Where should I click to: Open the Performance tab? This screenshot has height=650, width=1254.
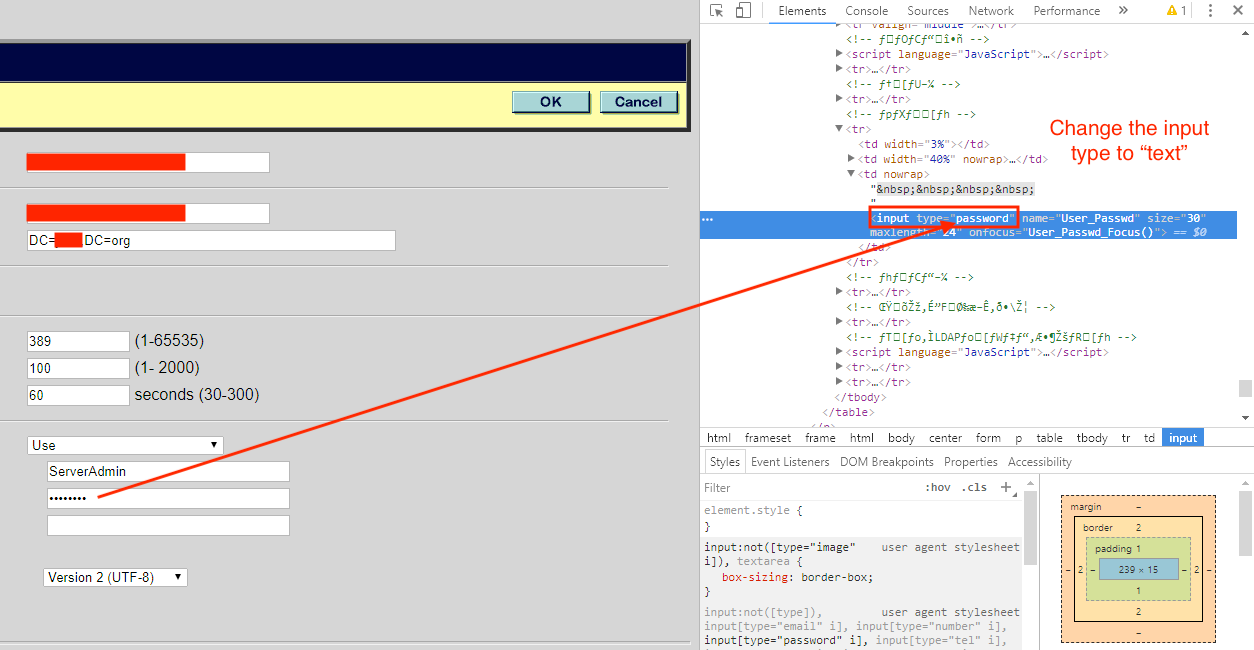1067,11
